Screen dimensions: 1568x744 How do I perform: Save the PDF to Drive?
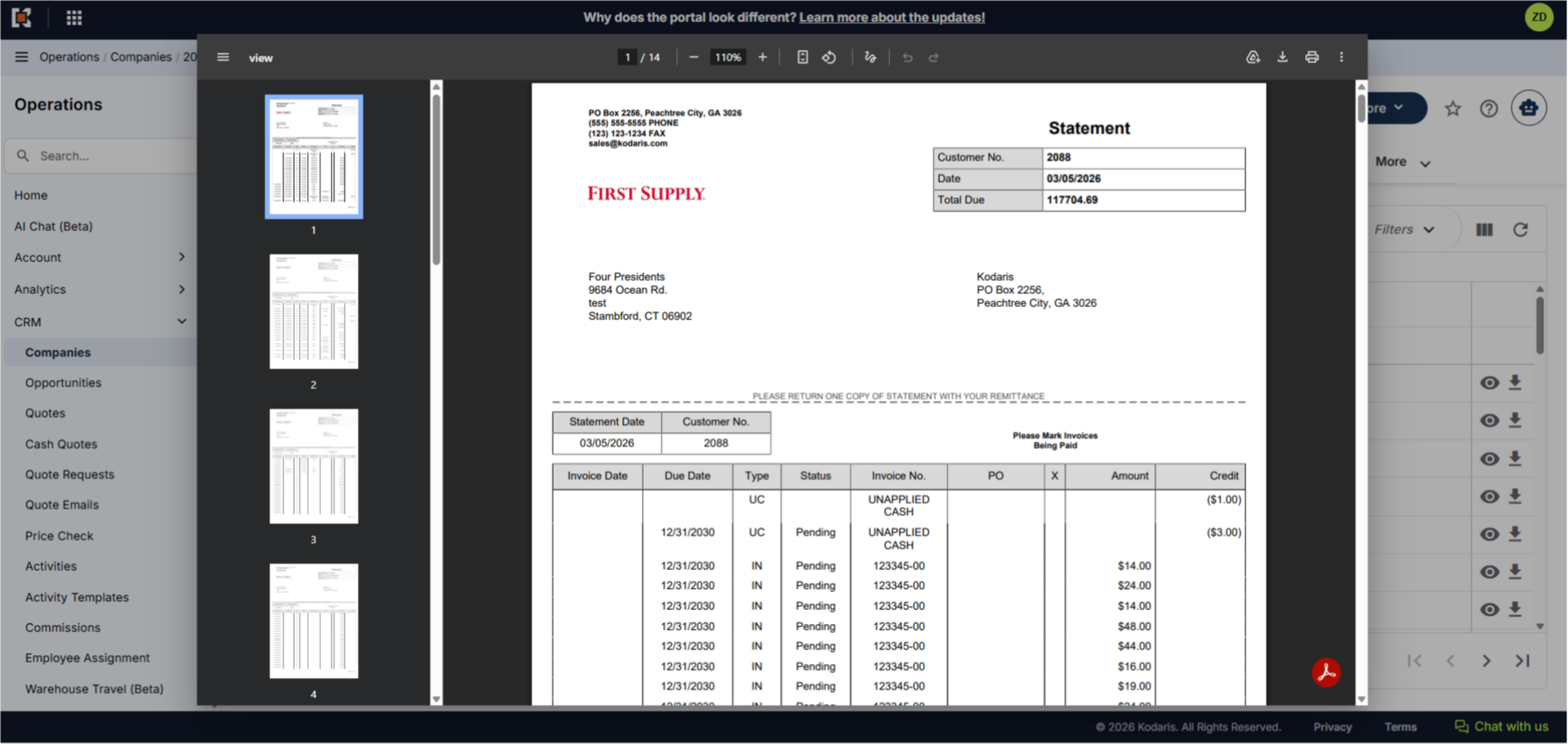1253,57
